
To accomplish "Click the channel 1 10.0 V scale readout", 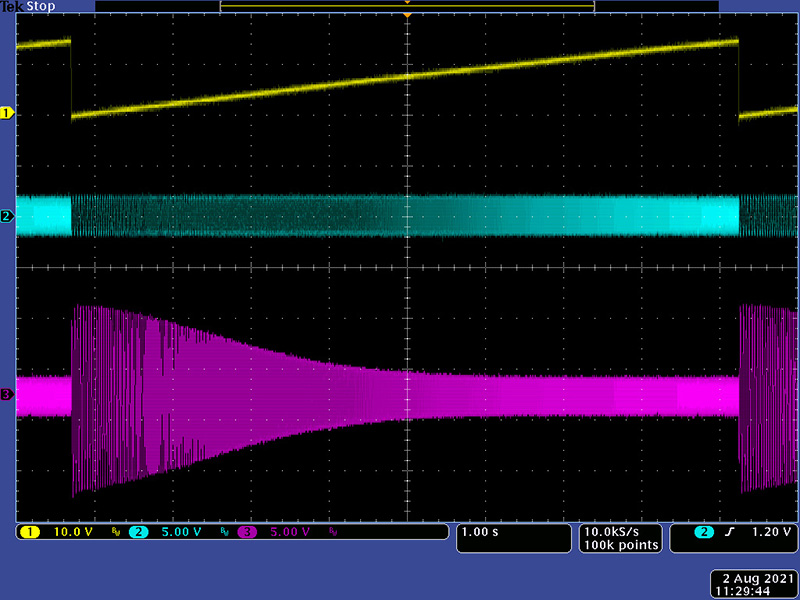I will pos(73,532).
